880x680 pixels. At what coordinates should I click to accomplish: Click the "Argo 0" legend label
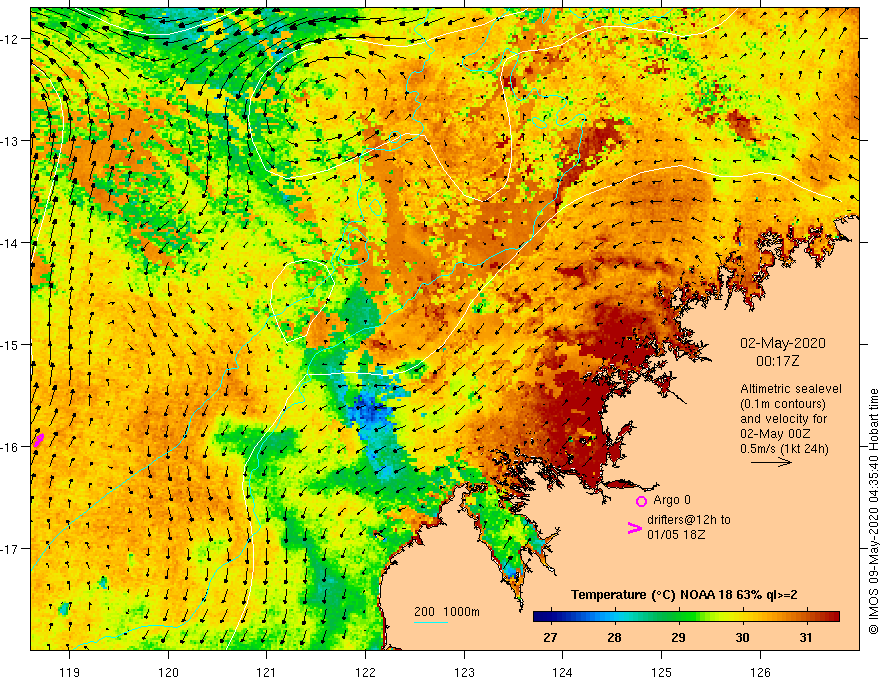(672, 500)
